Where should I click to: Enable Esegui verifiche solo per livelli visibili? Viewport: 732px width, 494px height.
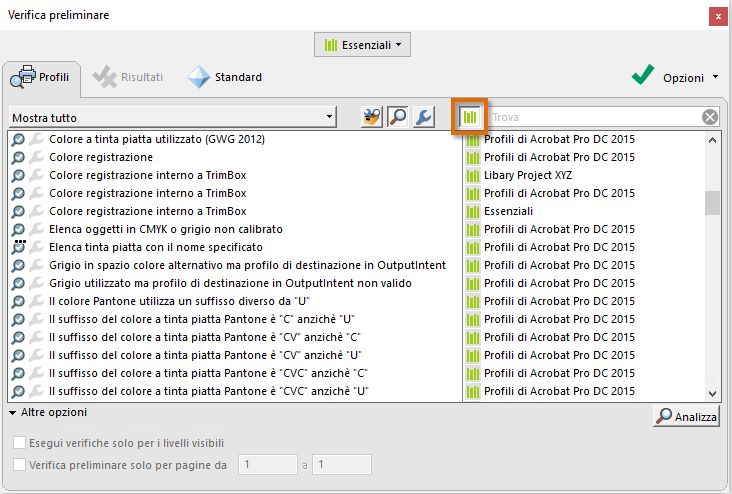20,443
